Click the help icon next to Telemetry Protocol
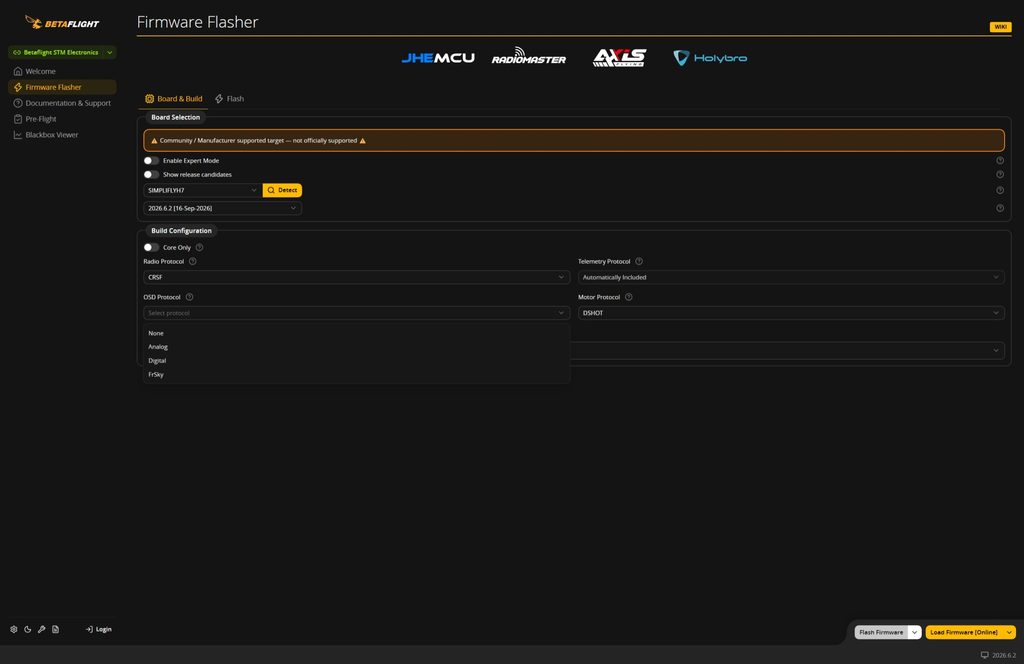 point(639,261)
